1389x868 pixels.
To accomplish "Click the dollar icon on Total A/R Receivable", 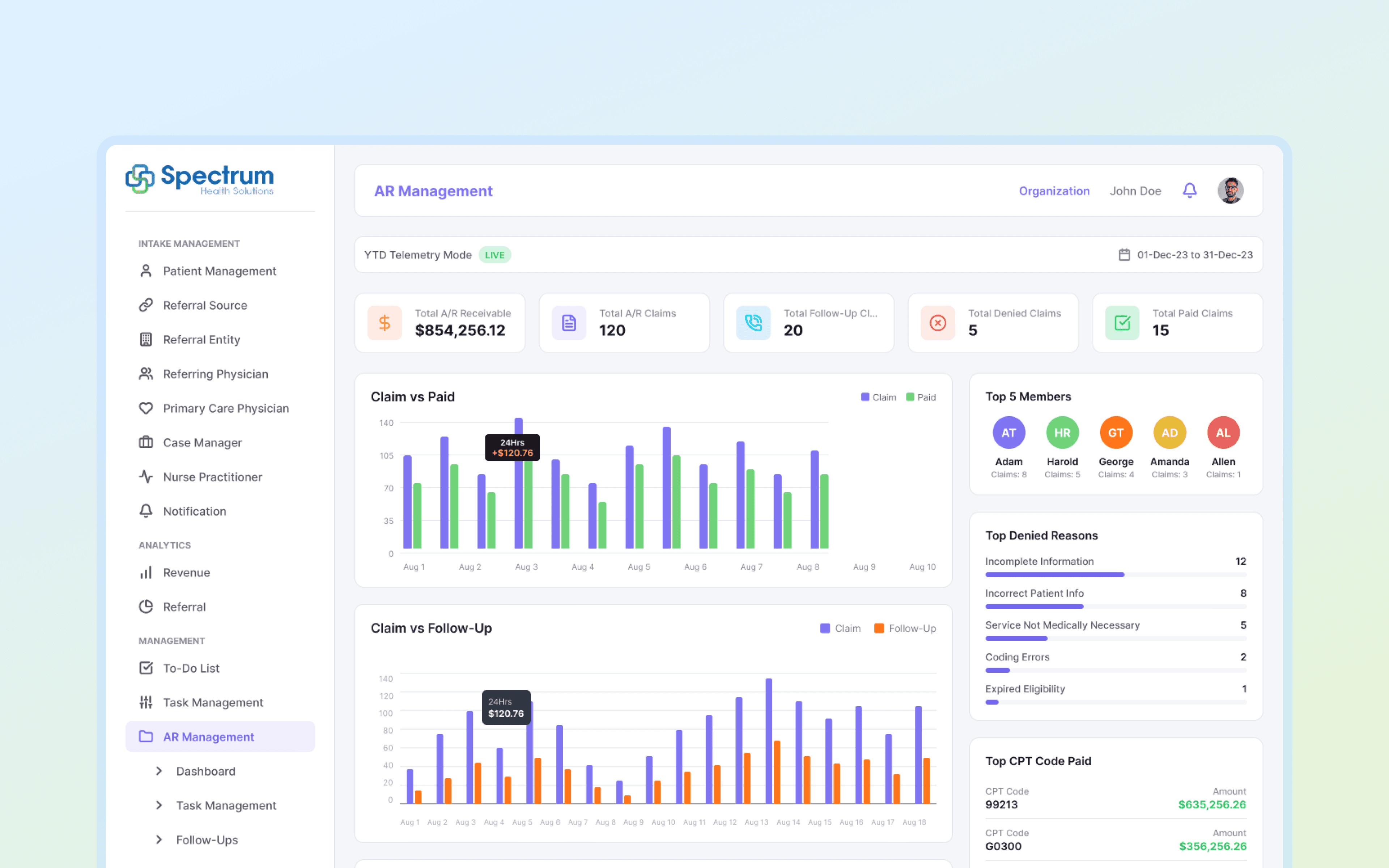I will [x=385, y=323].
